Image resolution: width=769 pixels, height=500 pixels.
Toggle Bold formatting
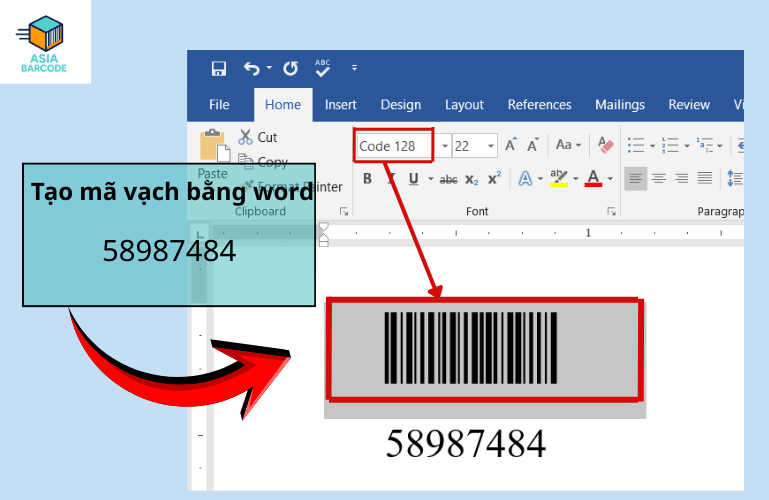pos(367,179)
